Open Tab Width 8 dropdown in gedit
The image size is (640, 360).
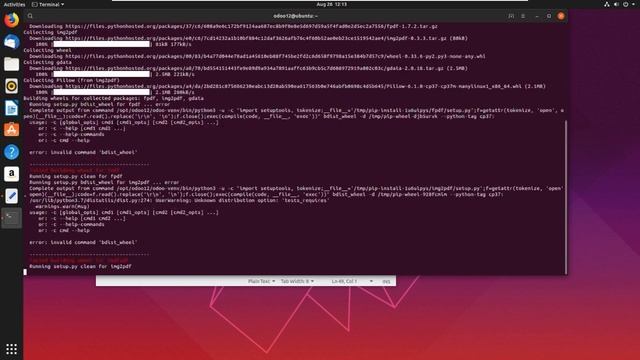297,281
